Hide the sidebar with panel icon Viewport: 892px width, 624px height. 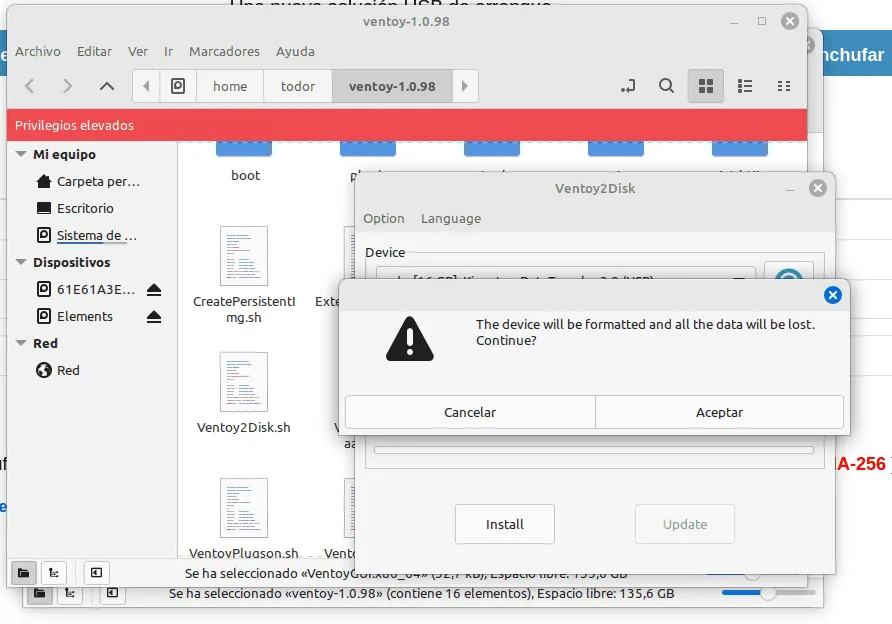click(96, 573)
